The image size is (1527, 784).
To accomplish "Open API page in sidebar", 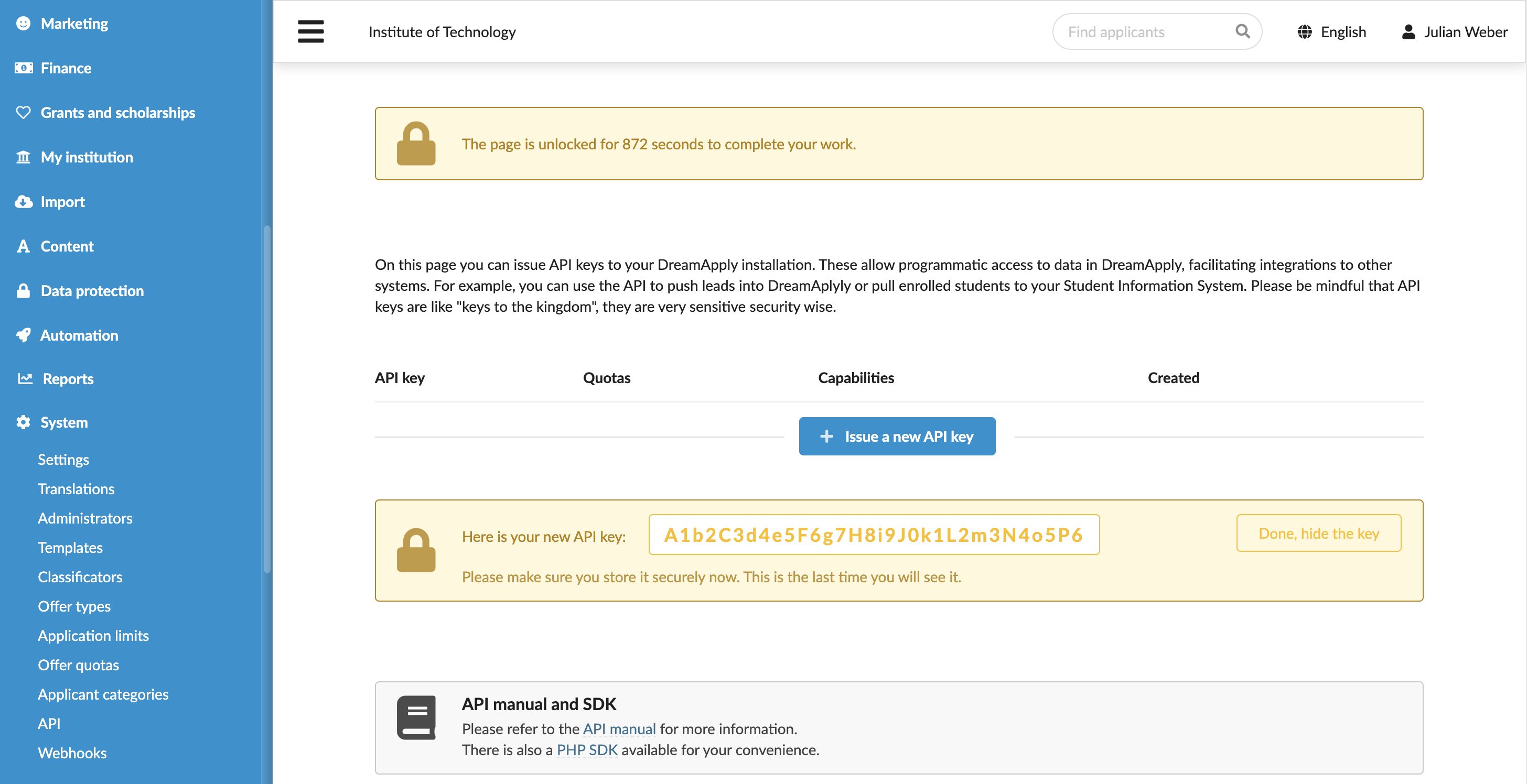I will (49, 723).
